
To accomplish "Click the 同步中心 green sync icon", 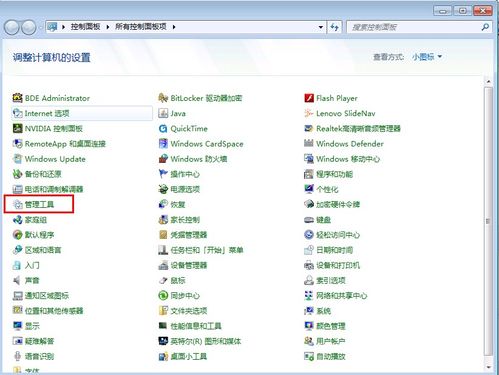I will pyautogui.click(x=163, y=296).
